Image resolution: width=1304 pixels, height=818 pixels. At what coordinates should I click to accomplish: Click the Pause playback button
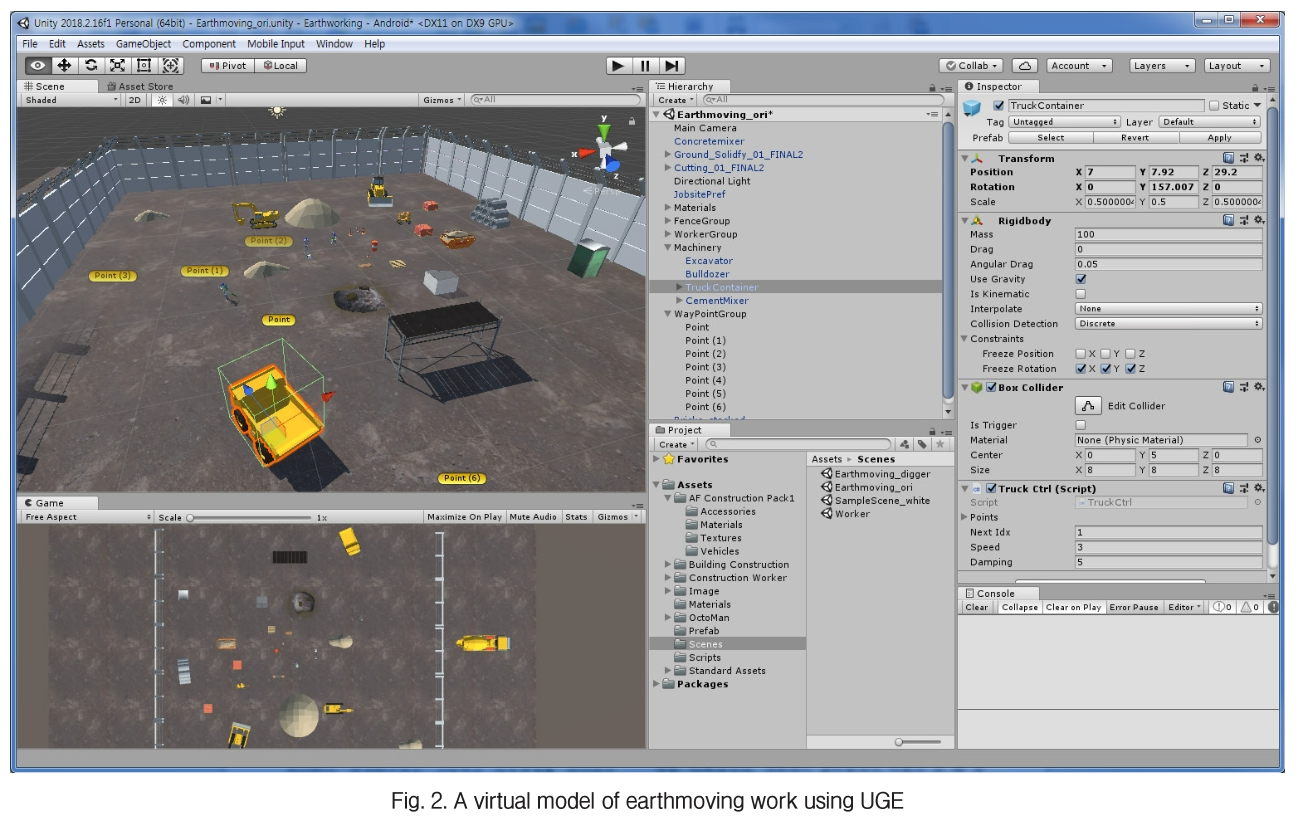pos(646,65)
